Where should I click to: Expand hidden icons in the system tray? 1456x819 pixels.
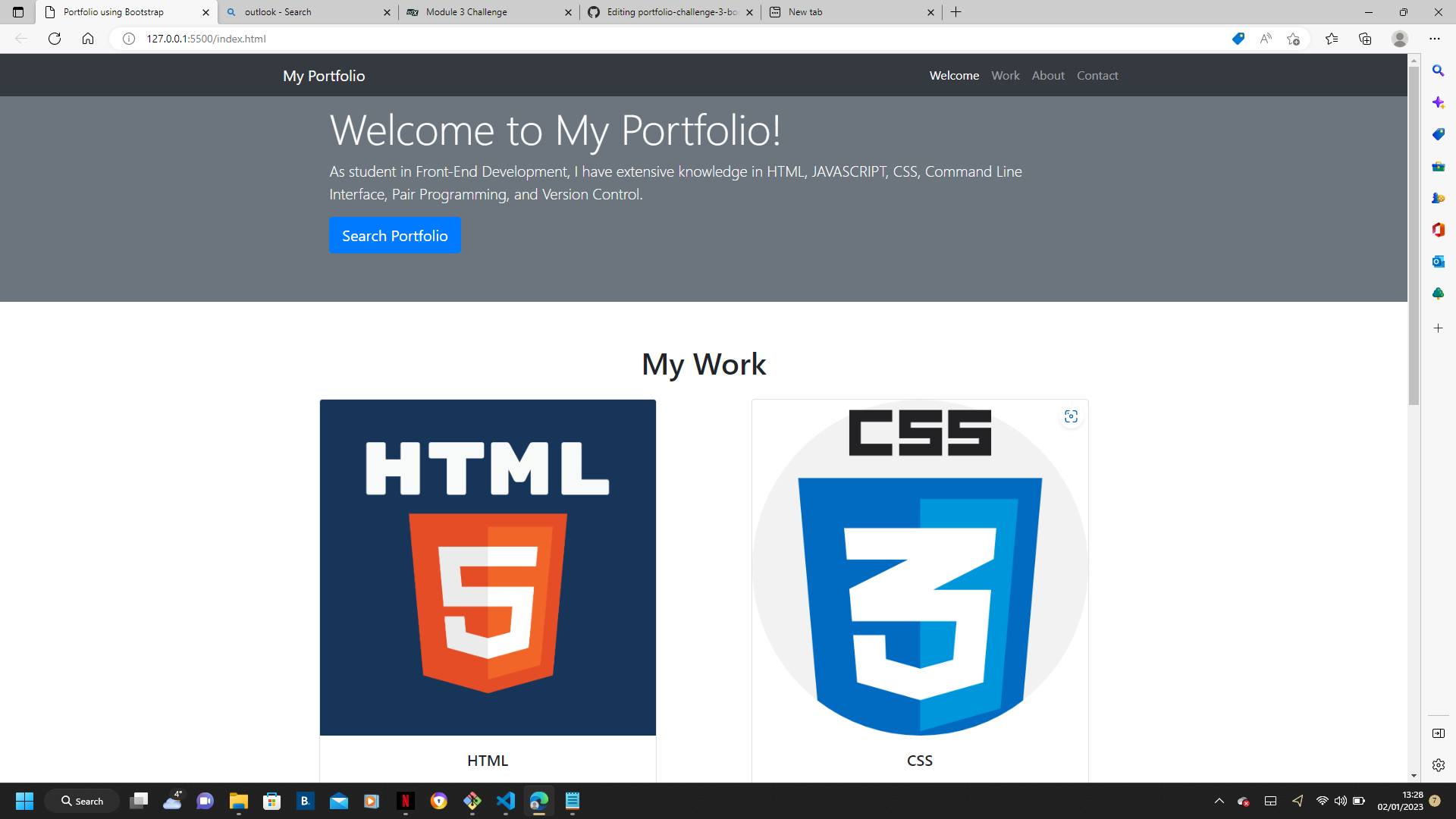1219,801
